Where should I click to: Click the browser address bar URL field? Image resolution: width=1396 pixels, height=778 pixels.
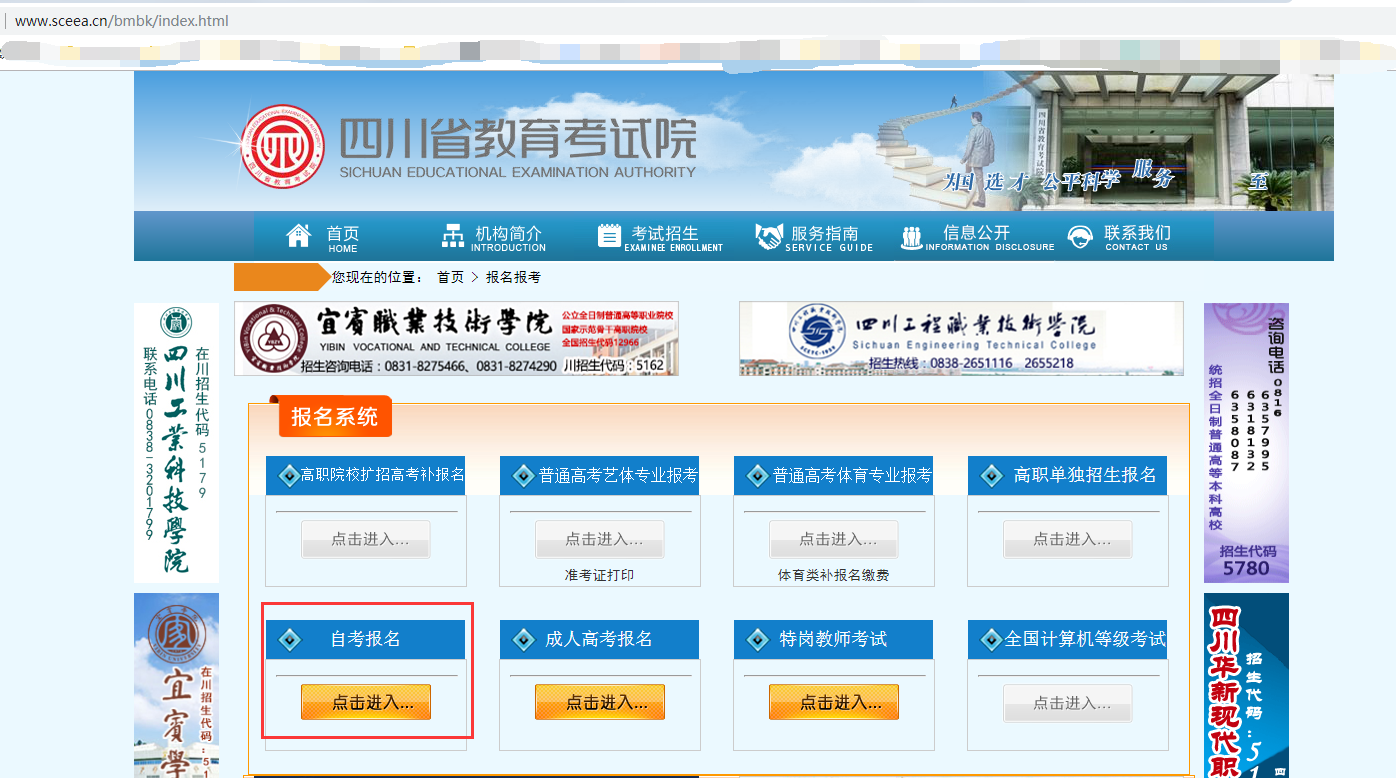pos(120,20)
